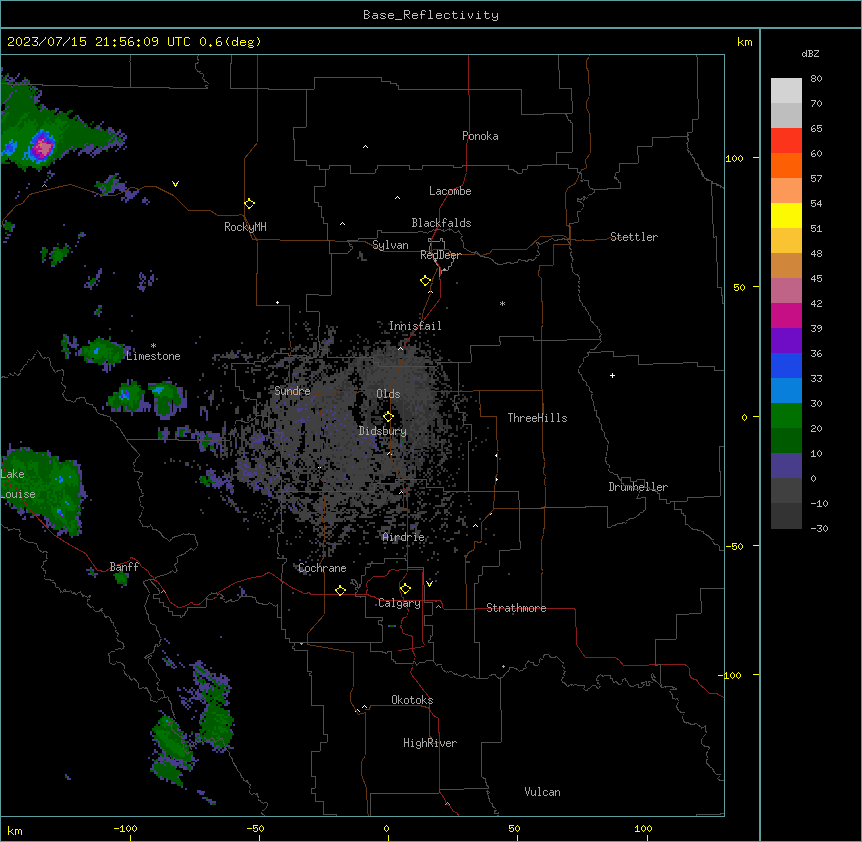Click the RockyMH label
862x842 pixels.
245,227
